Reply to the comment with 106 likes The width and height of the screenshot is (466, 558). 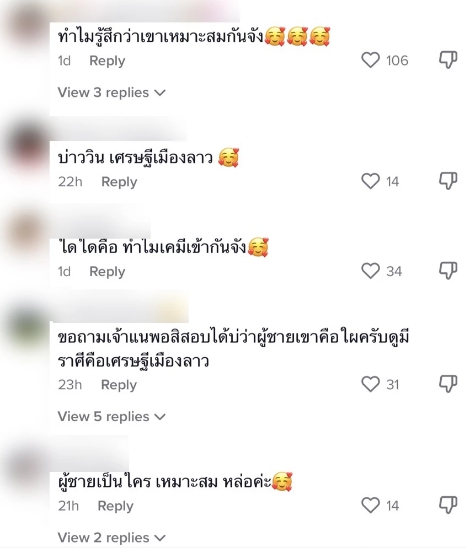(107, 61)
